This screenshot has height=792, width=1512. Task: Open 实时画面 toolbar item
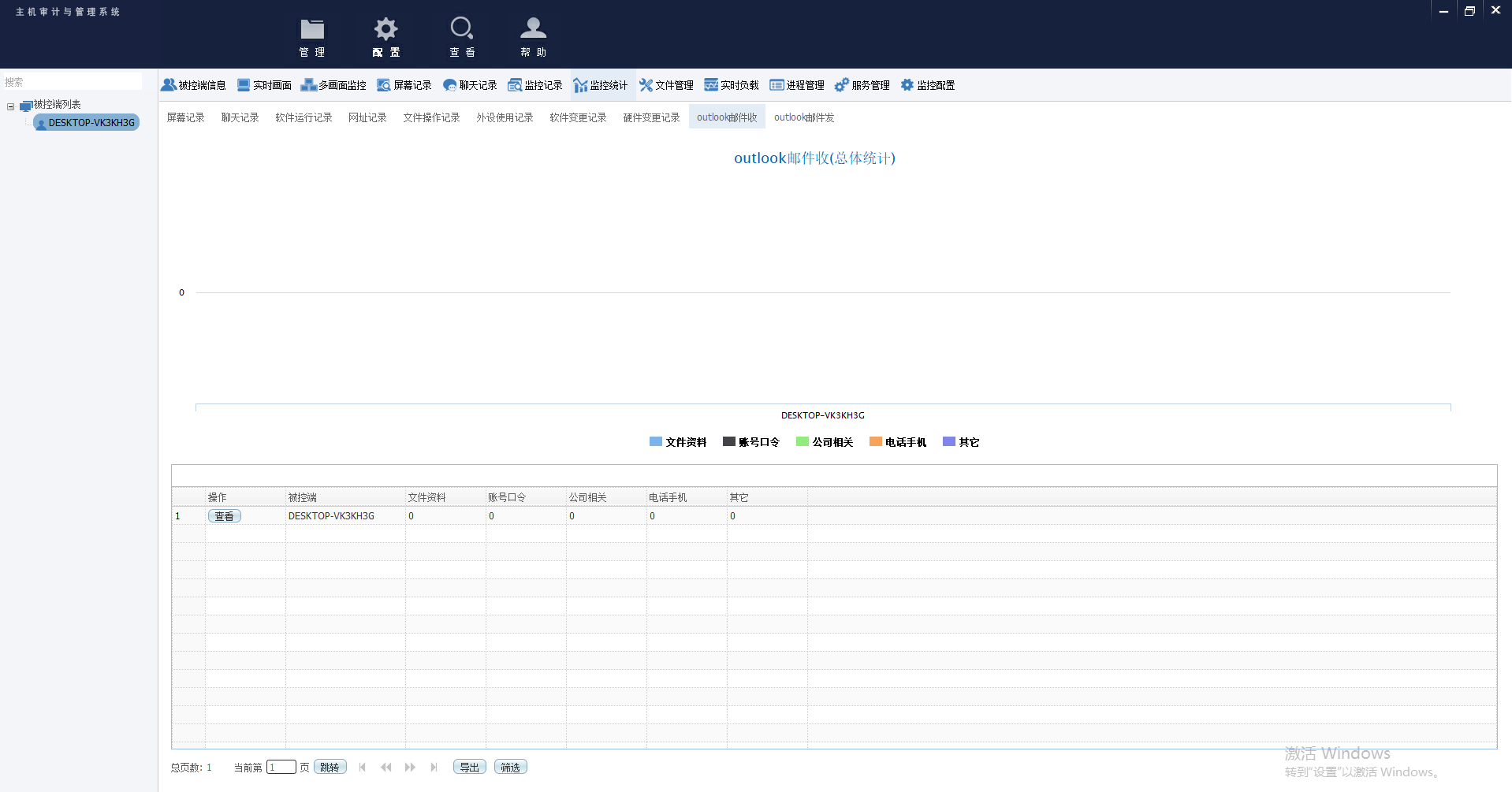[x=264, y=85]
